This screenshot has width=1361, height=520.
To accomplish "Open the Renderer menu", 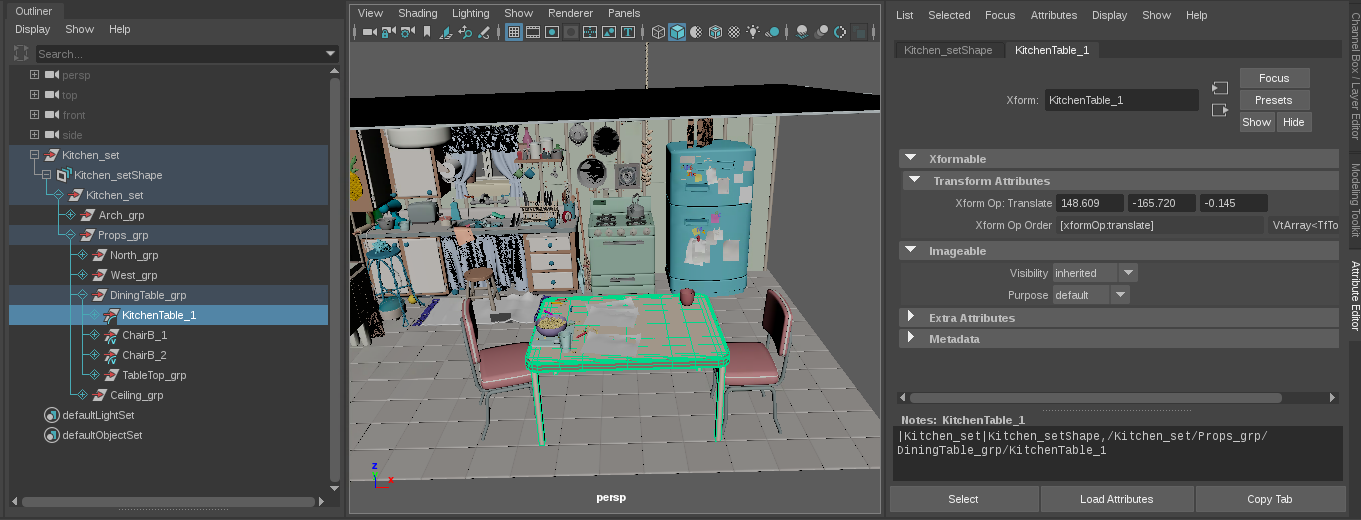I will click(571, 13).
